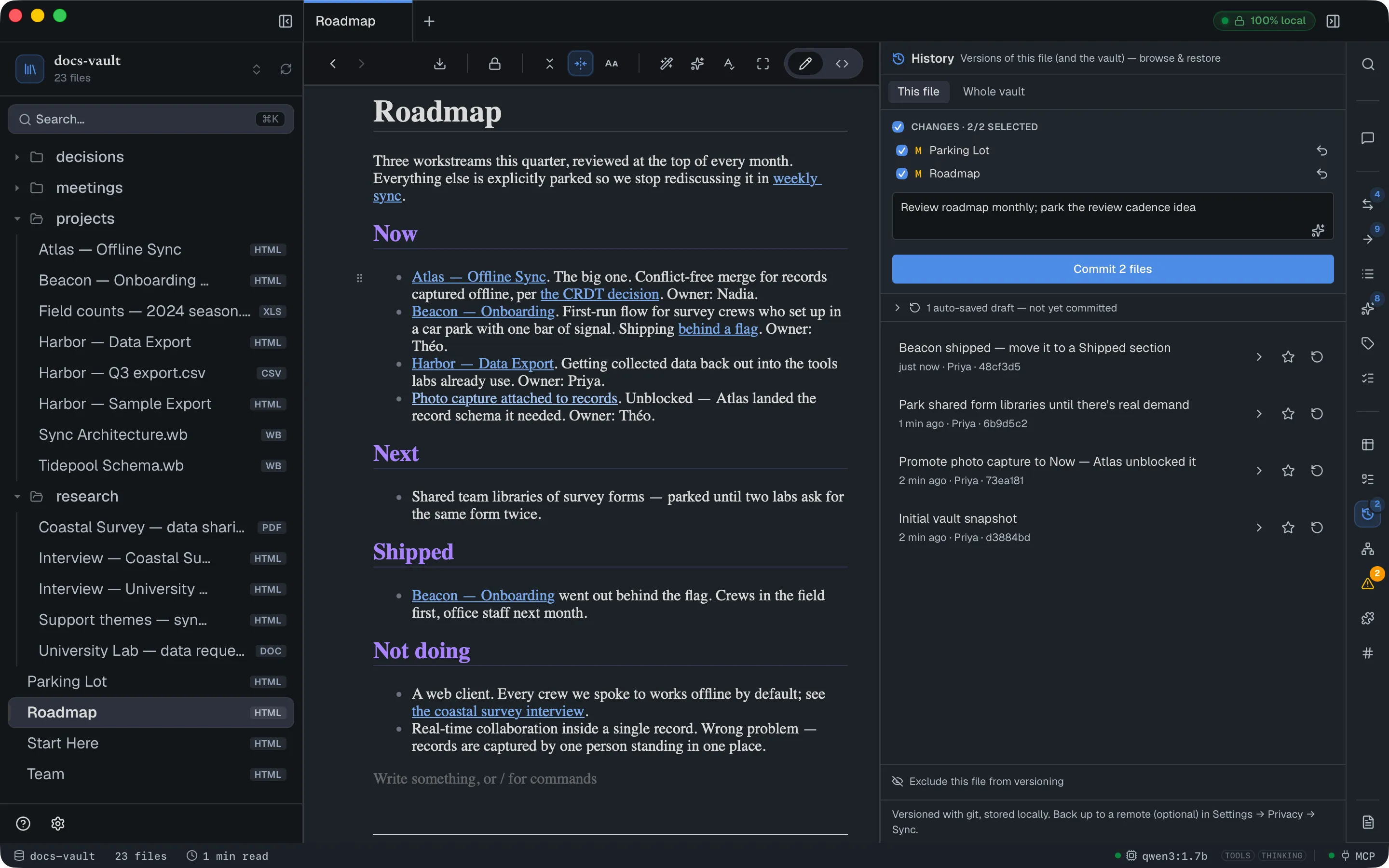
Task: Uncheck the Parking Lot change checkbox
Action: tap(902, 150)
